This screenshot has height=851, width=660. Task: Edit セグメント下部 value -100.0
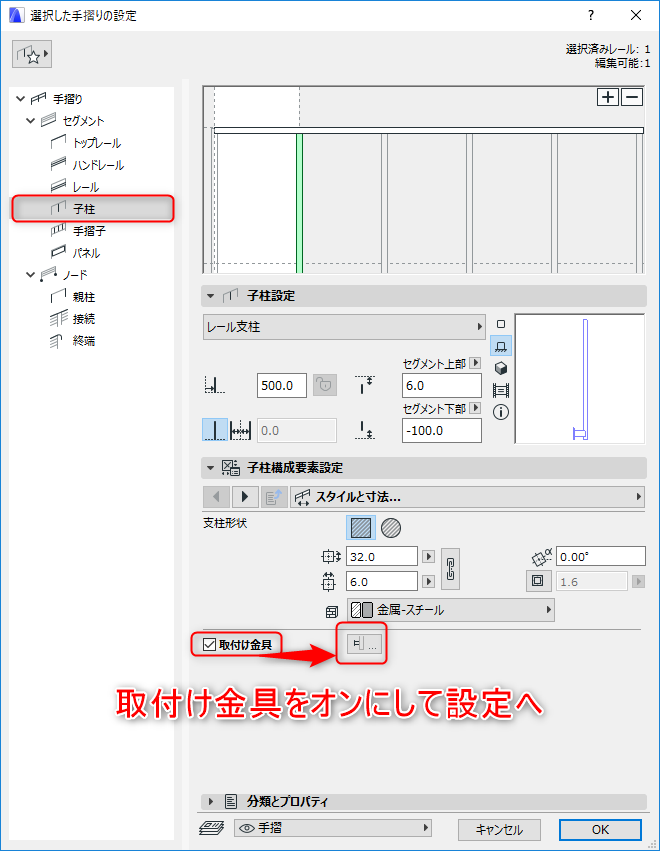(x=442, y=430)
